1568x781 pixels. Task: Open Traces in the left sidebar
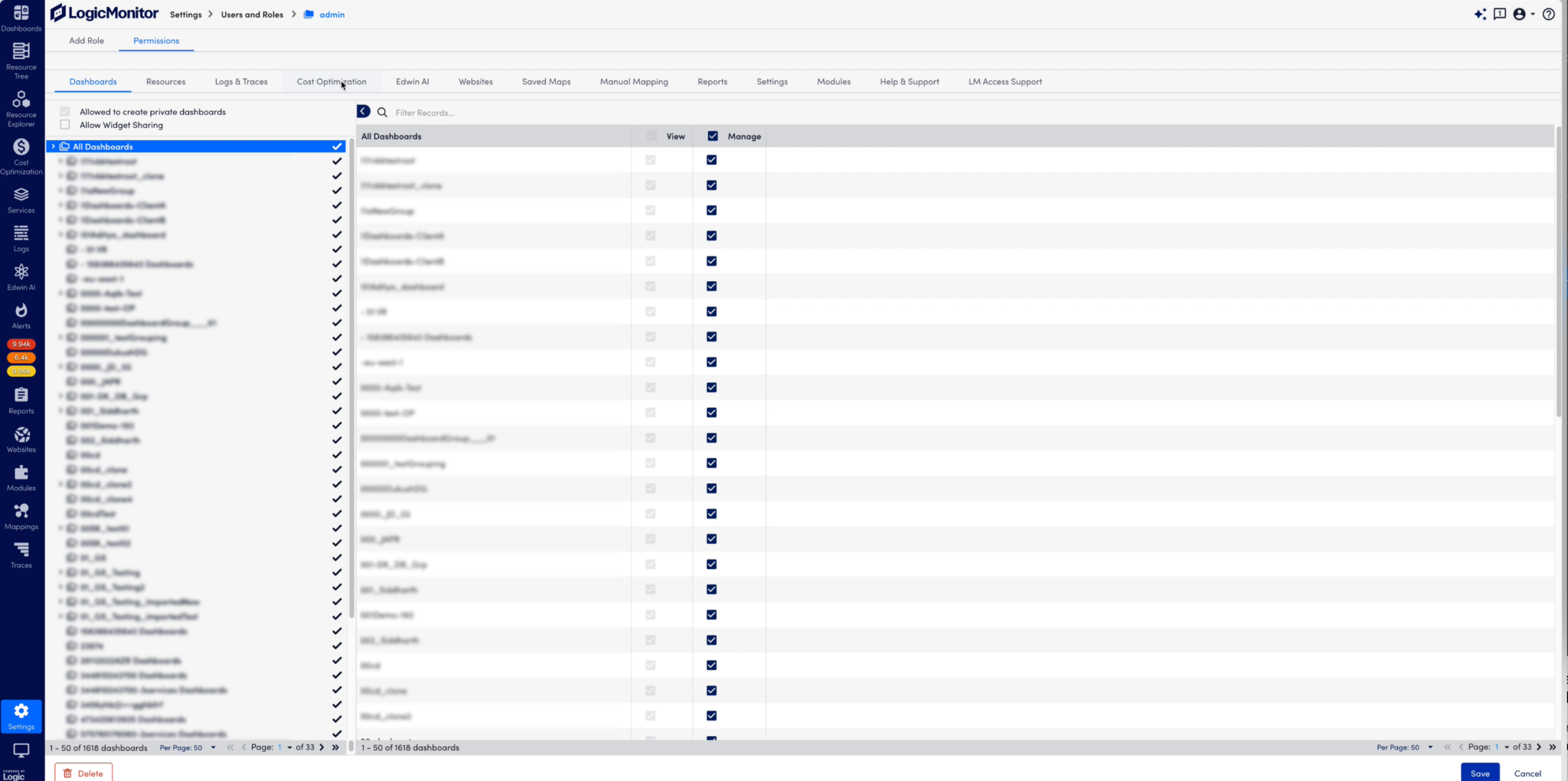pyautogui.click(x=21, y=554)
